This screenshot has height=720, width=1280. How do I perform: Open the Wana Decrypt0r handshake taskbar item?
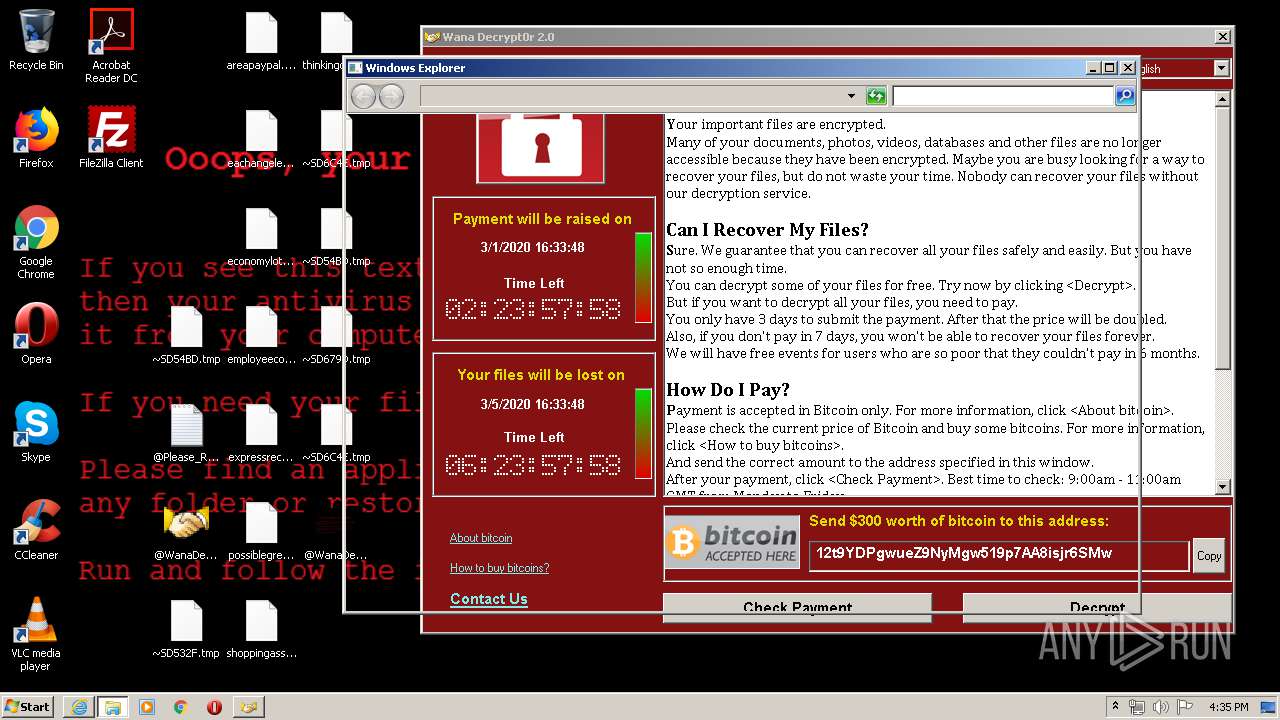click(248, 707)
